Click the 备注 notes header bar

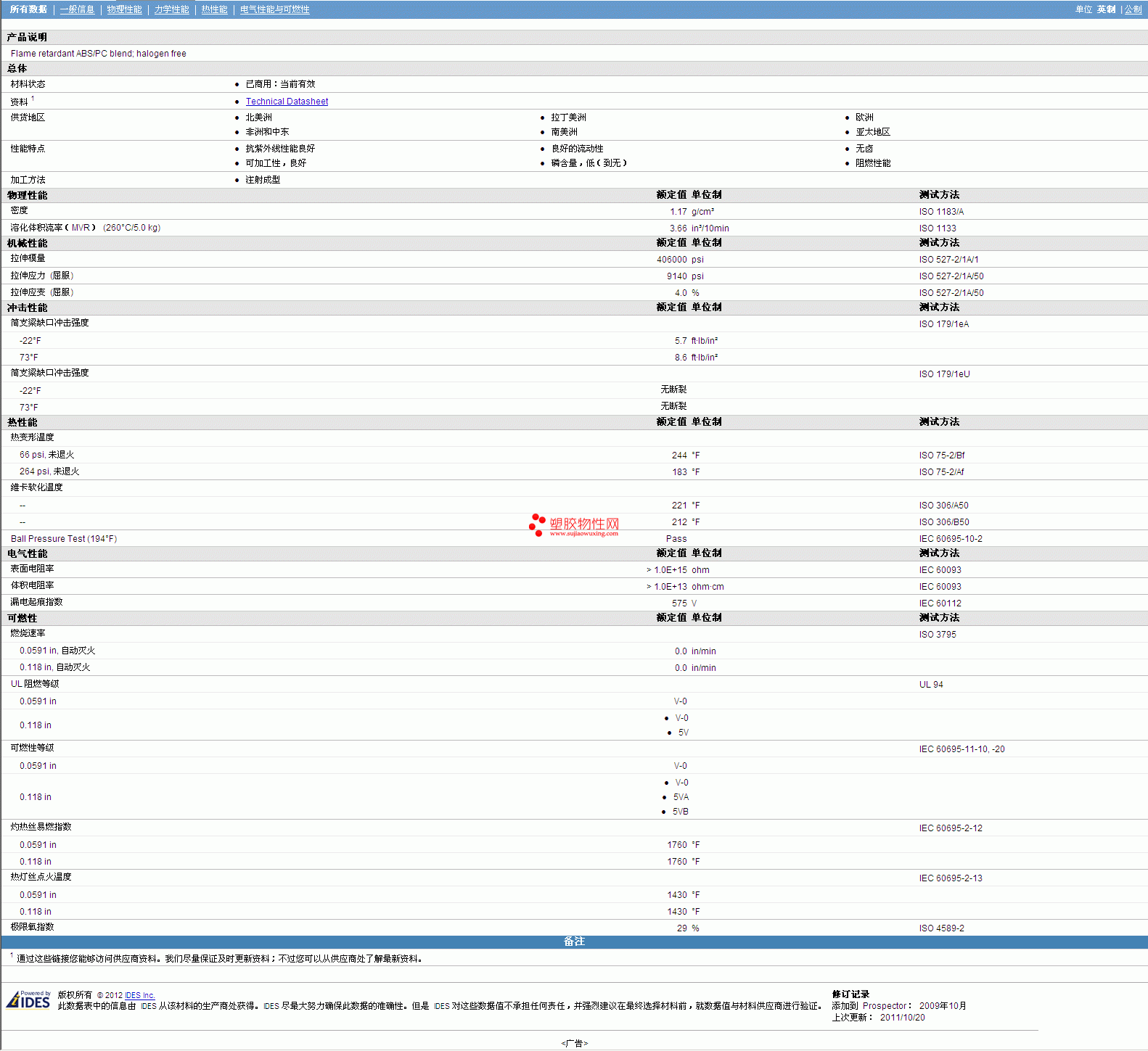pos(574,941)
